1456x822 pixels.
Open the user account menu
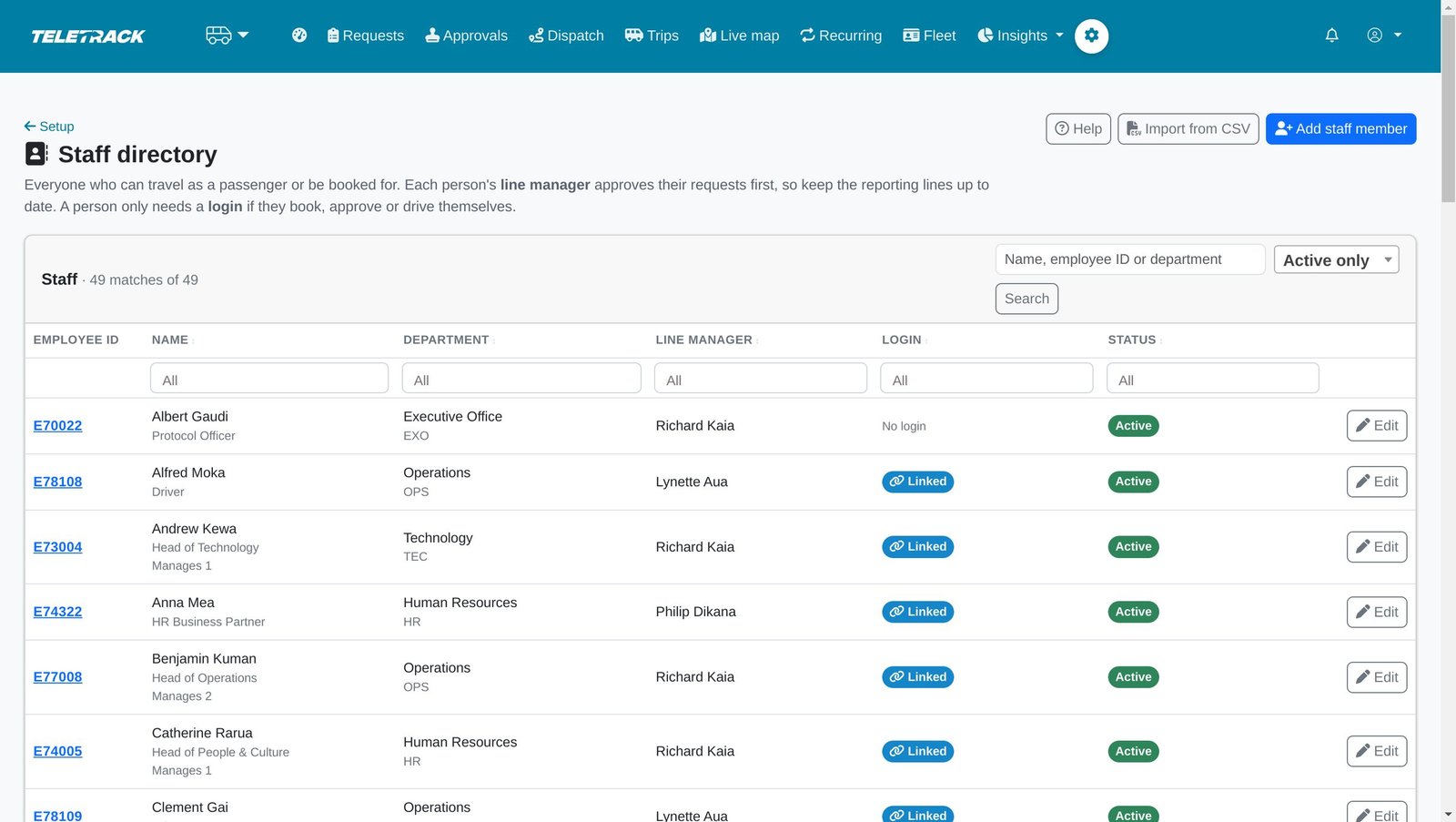tap(1383, 36)
